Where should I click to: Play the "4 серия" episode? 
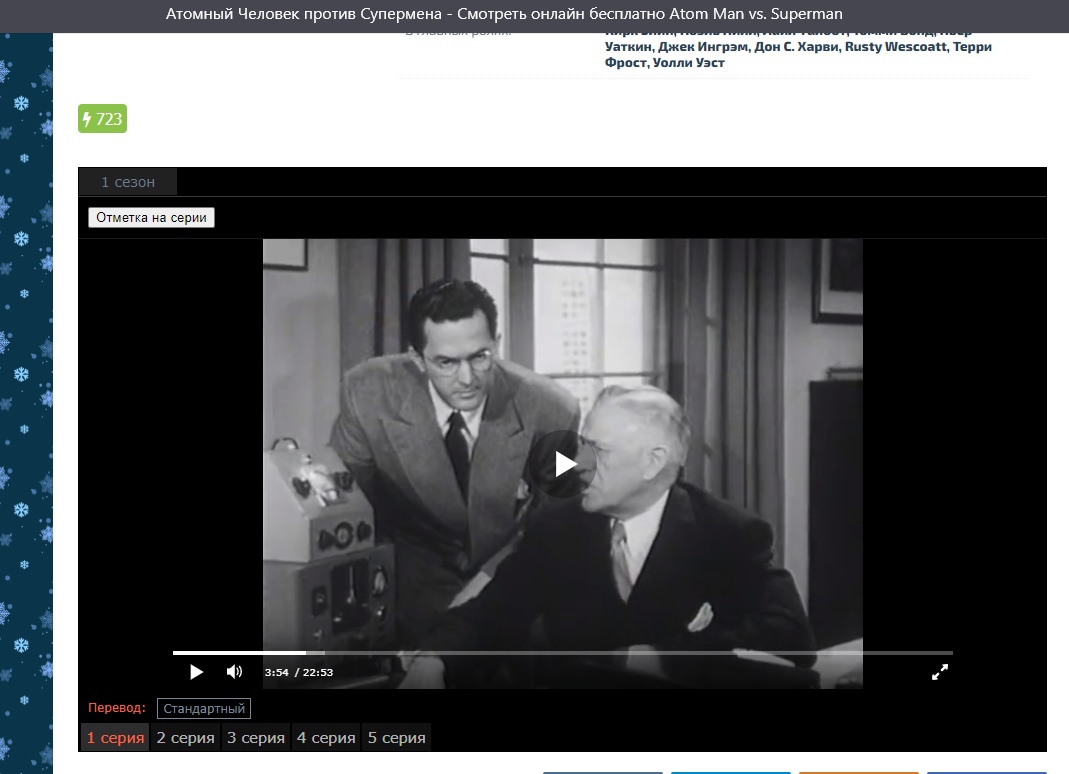(x=326, y=738)
